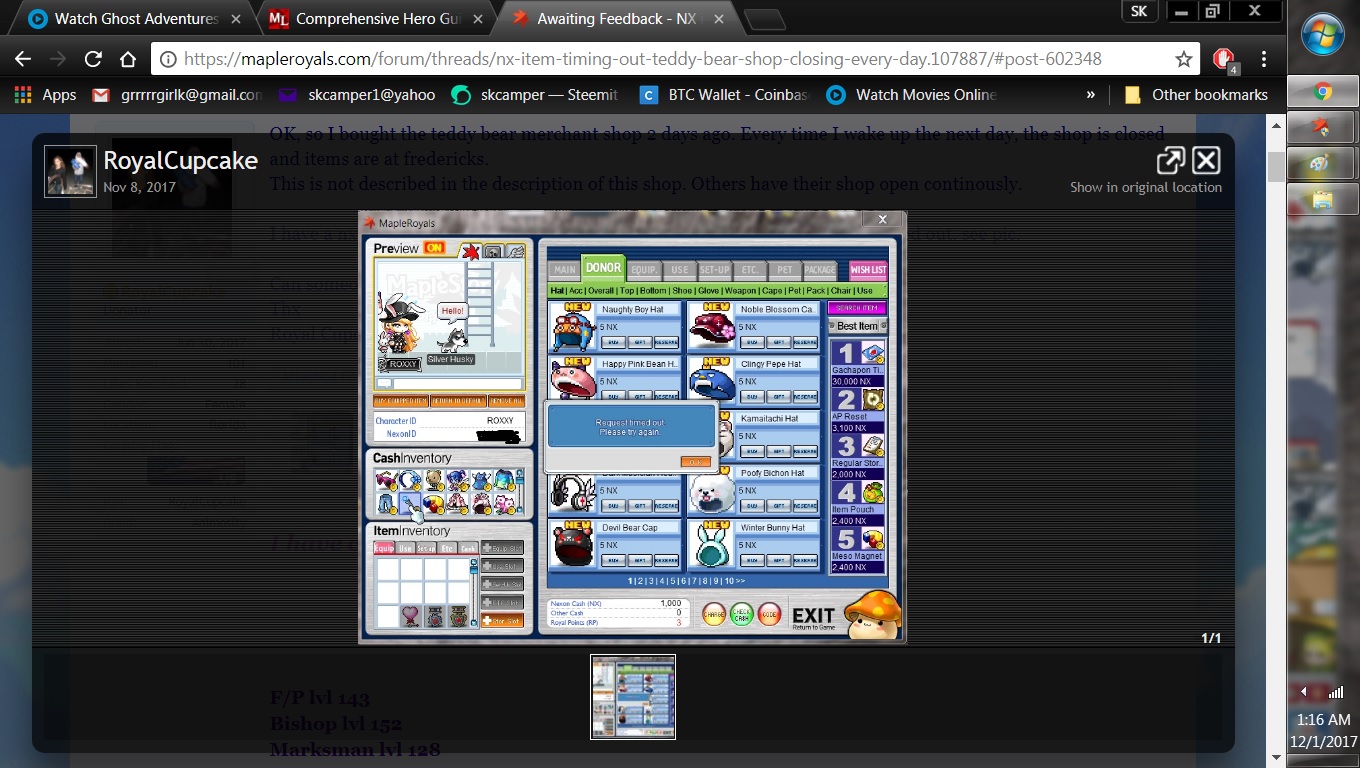Navigate back with the back arrow
This screenshot has width=1360, height=768.
click(23, 59)
